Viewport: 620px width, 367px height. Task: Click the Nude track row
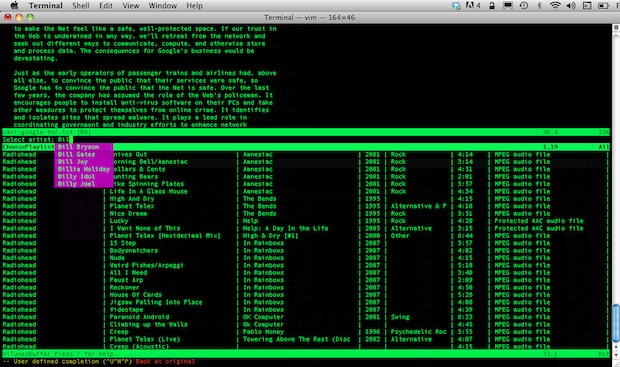[x=117, y=258]
